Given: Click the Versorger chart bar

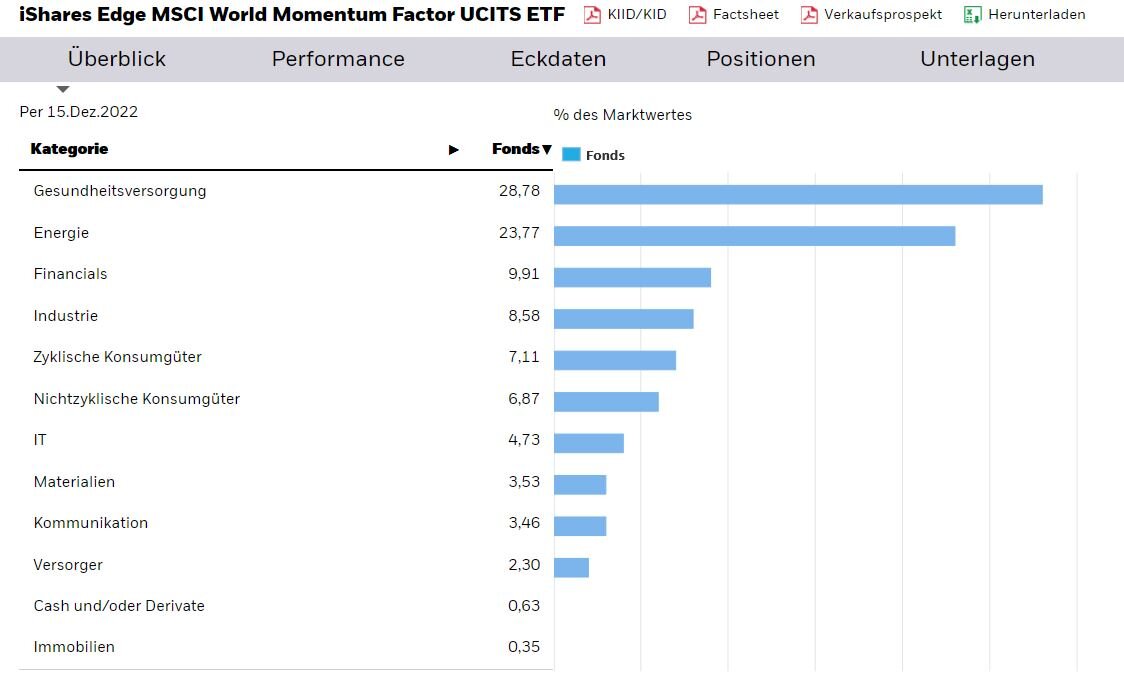Looking at the screenshot, I should coord(571,568).
